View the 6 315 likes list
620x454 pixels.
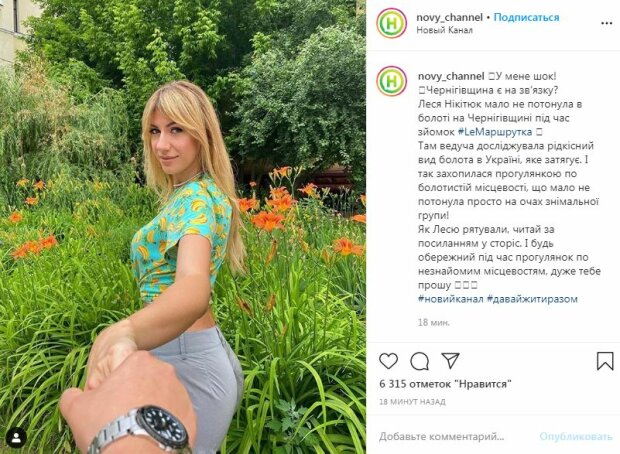[x=446, y=384]
